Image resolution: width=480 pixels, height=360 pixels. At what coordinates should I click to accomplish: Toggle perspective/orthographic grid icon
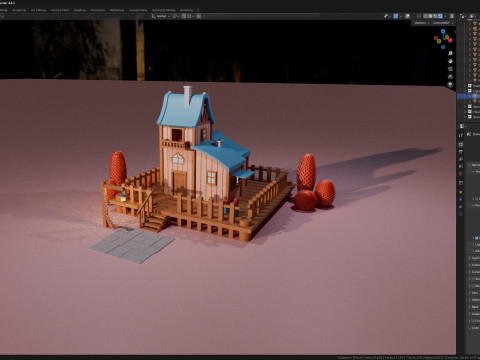coord(450,77)
